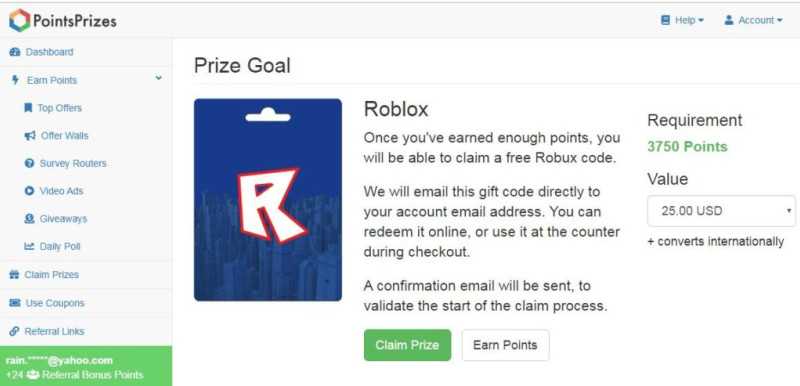Collapse the Earn Points chevron
Viewport: 800px width, 386px height.
159,78
